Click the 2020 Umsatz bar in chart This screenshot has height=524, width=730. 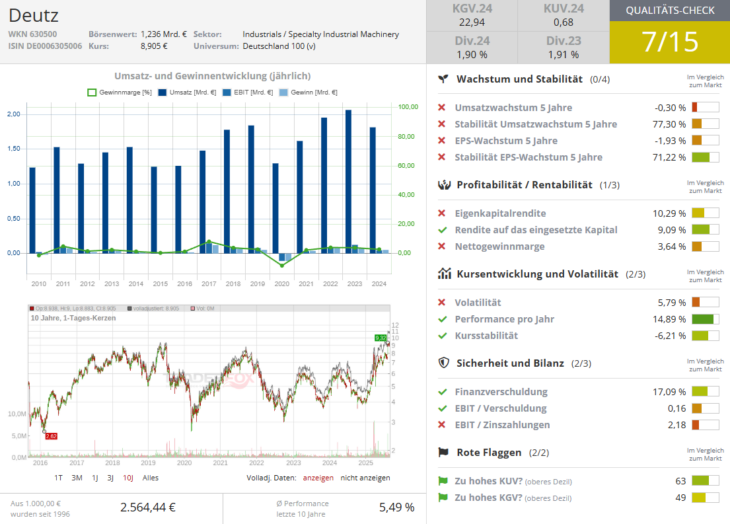pos(275,208)
